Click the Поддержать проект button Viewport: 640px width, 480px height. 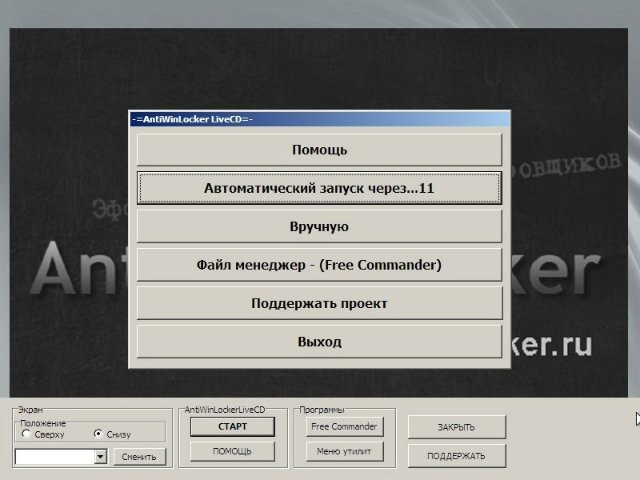point(319,303)
